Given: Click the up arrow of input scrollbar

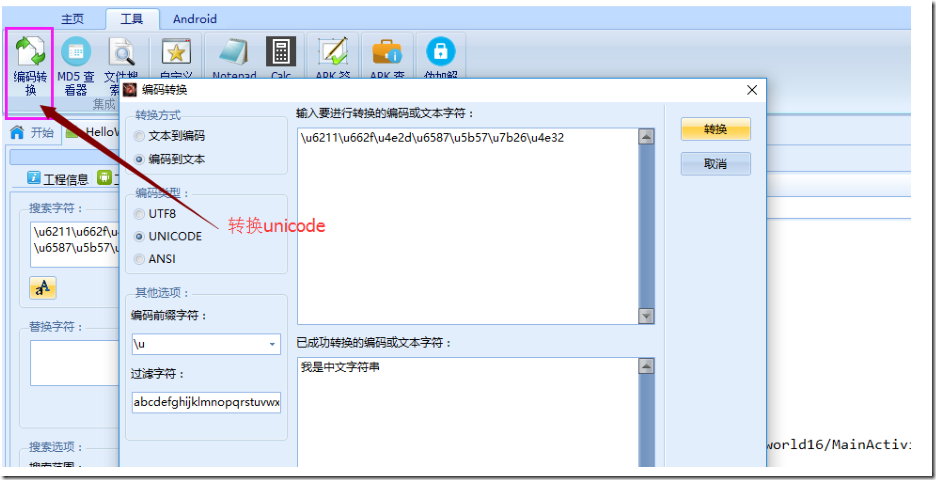Looking at the screenshot, I should click(x=646, y=137).
